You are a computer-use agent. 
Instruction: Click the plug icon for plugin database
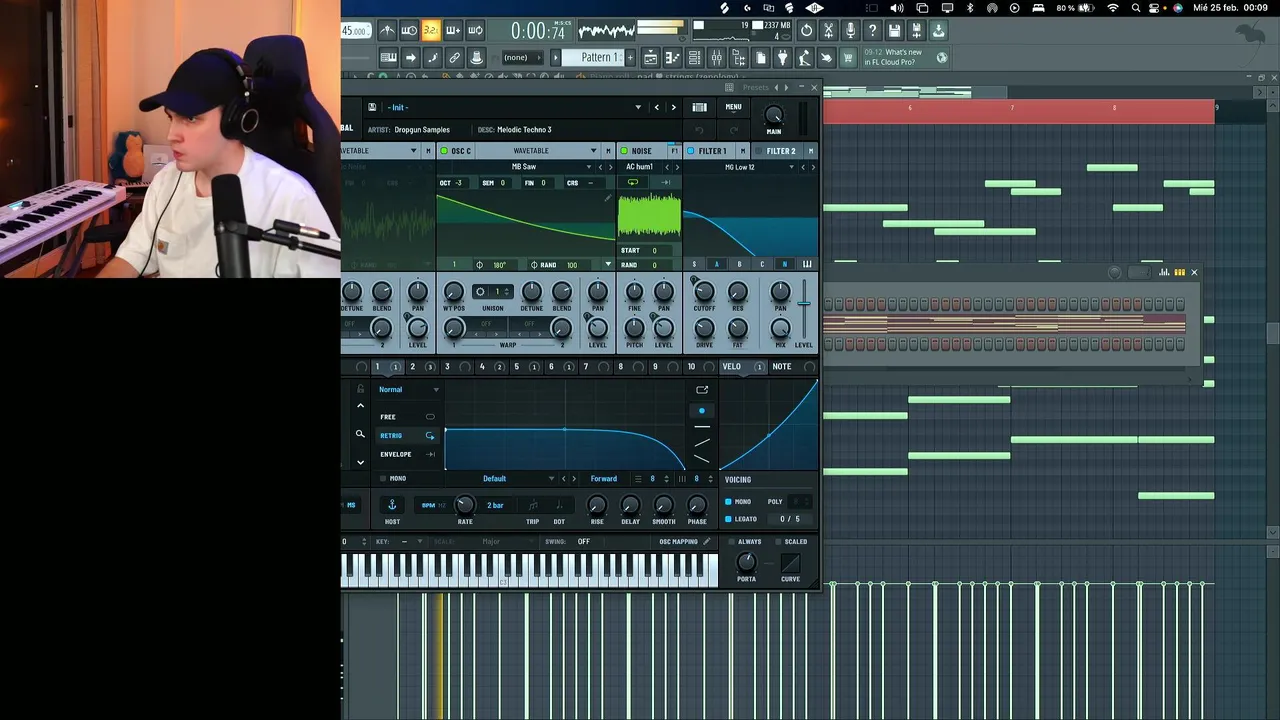point(782,57)
